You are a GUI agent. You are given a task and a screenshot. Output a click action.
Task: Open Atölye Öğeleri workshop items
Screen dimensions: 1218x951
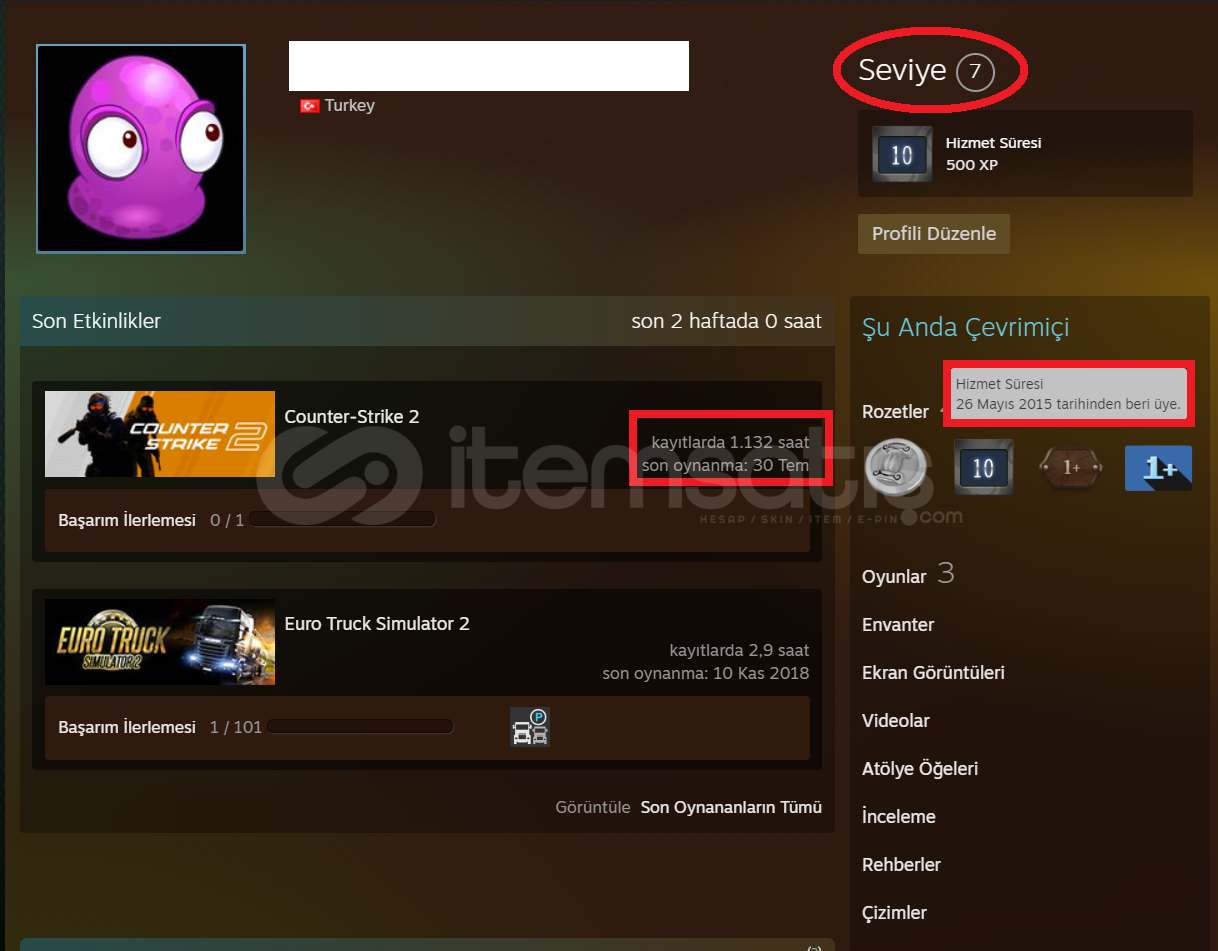[x=920, y=769]
